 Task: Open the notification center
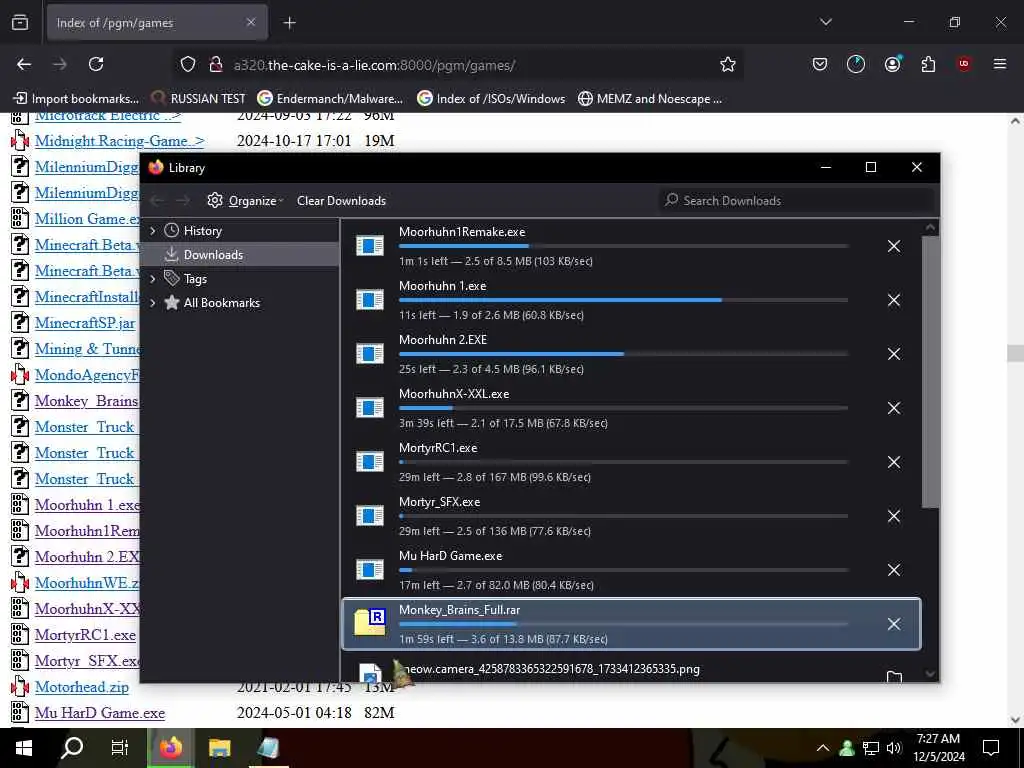point(991,748)
